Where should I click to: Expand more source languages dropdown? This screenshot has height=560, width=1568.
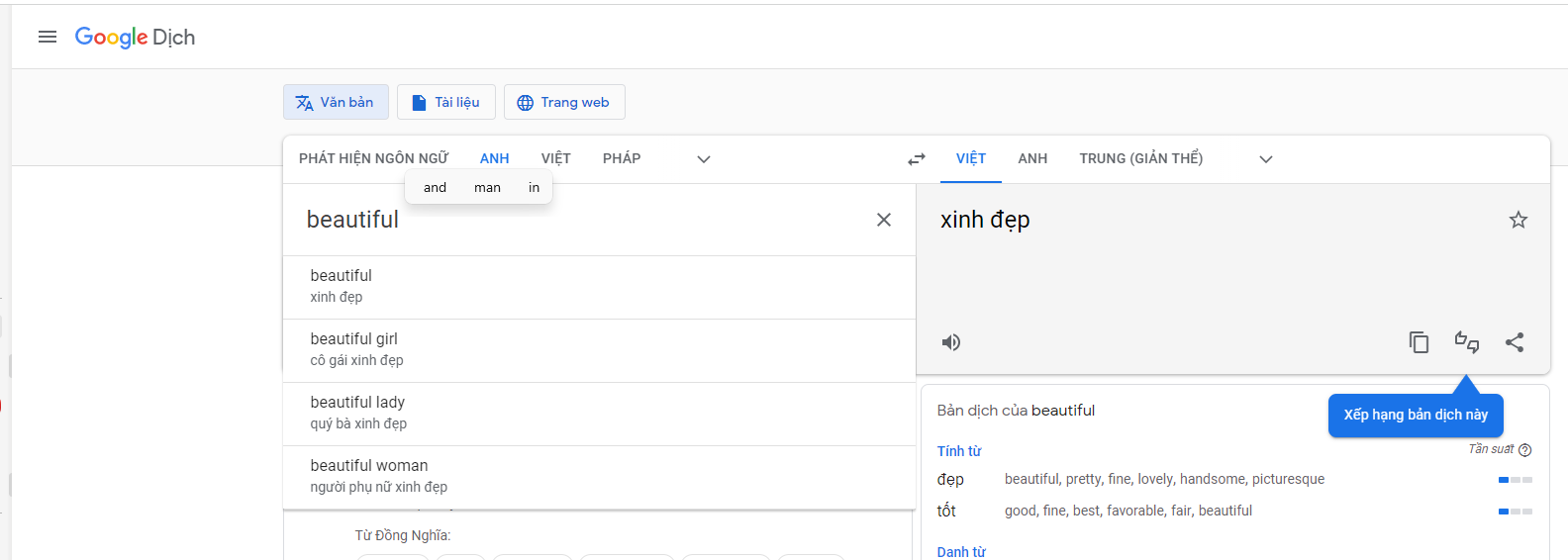pyautogui.click(x=704, y=159)
